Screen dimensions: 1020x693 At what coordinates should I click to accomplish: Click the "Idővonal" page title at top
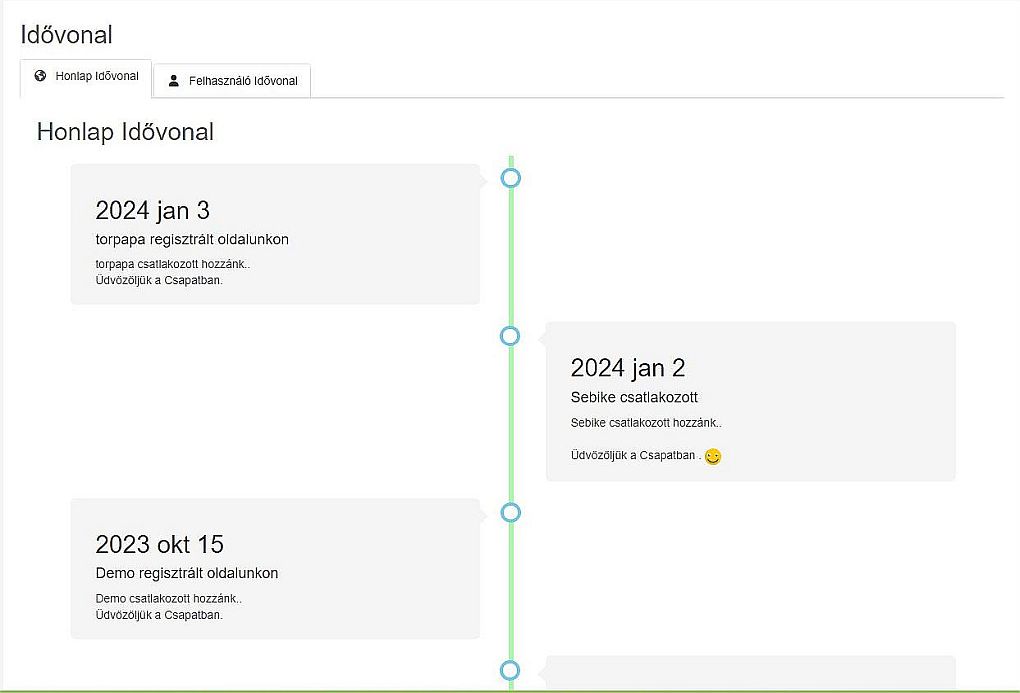66,34
